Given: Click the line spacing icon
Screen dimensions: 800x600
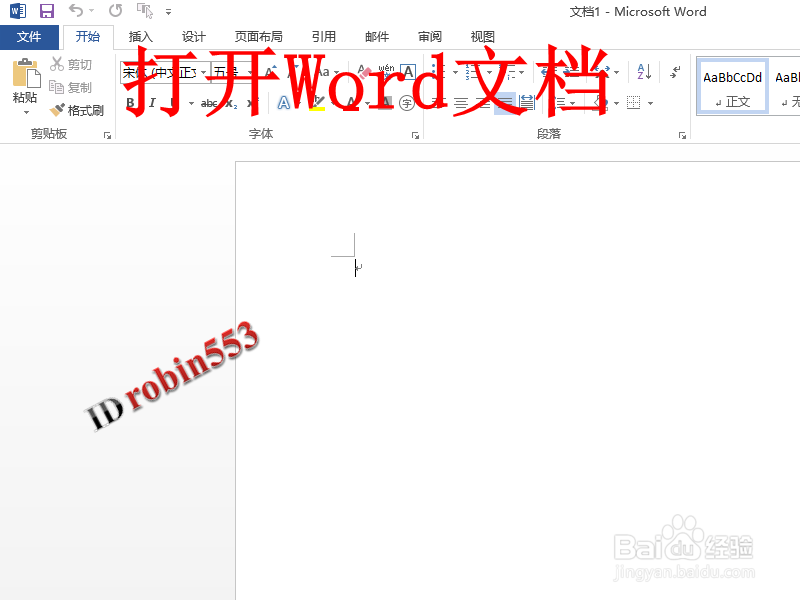Looking at the screenshot, I should coord(561,103).
